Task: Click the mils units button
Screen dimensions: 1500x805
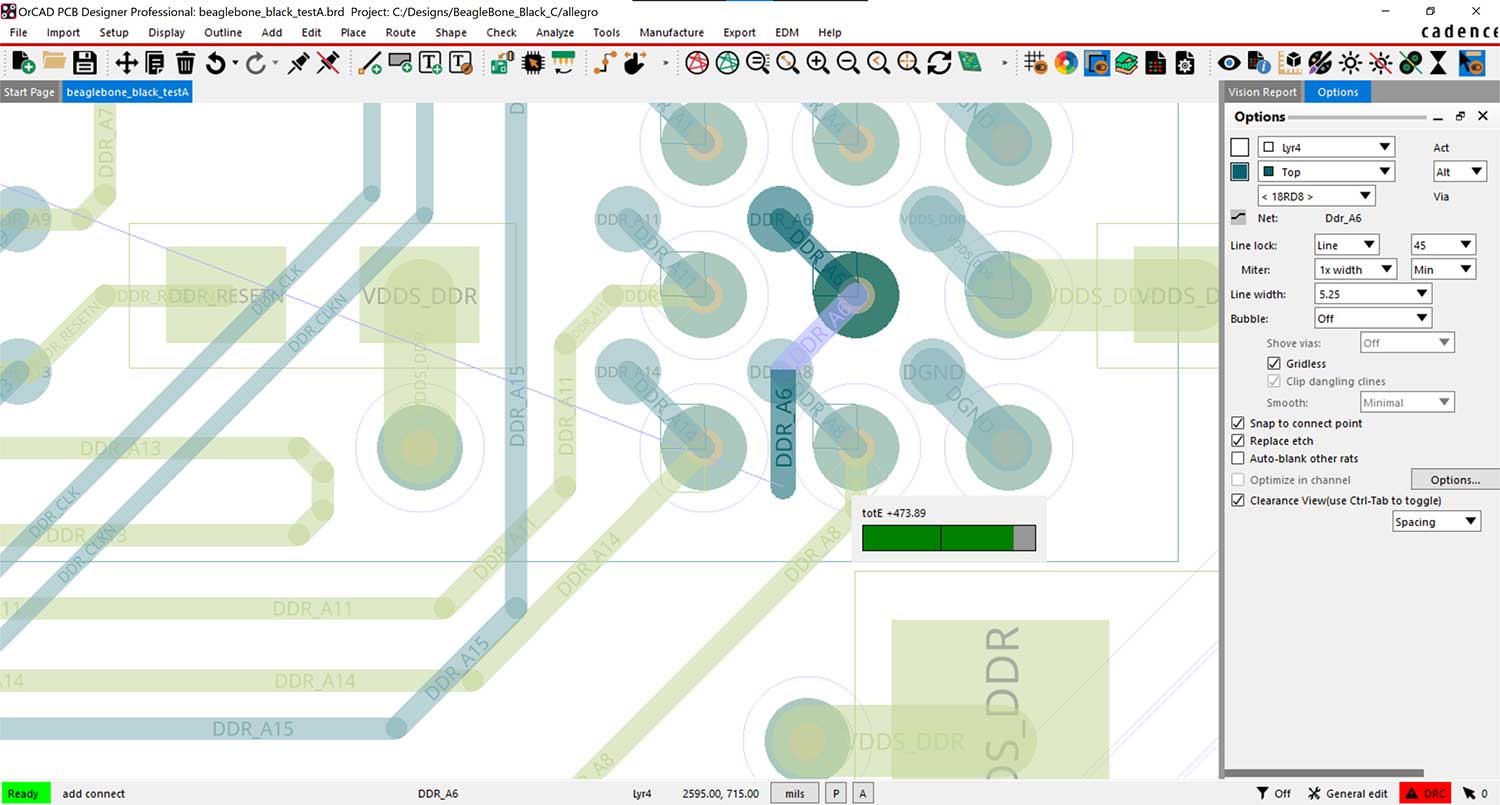Action: point(795,793)
